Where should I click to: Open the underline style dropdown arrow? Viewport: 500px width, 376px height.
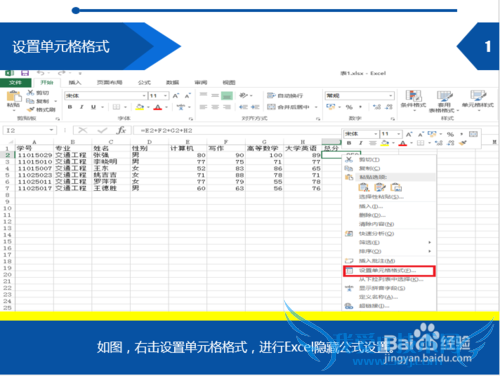click(x=102, y=107)
